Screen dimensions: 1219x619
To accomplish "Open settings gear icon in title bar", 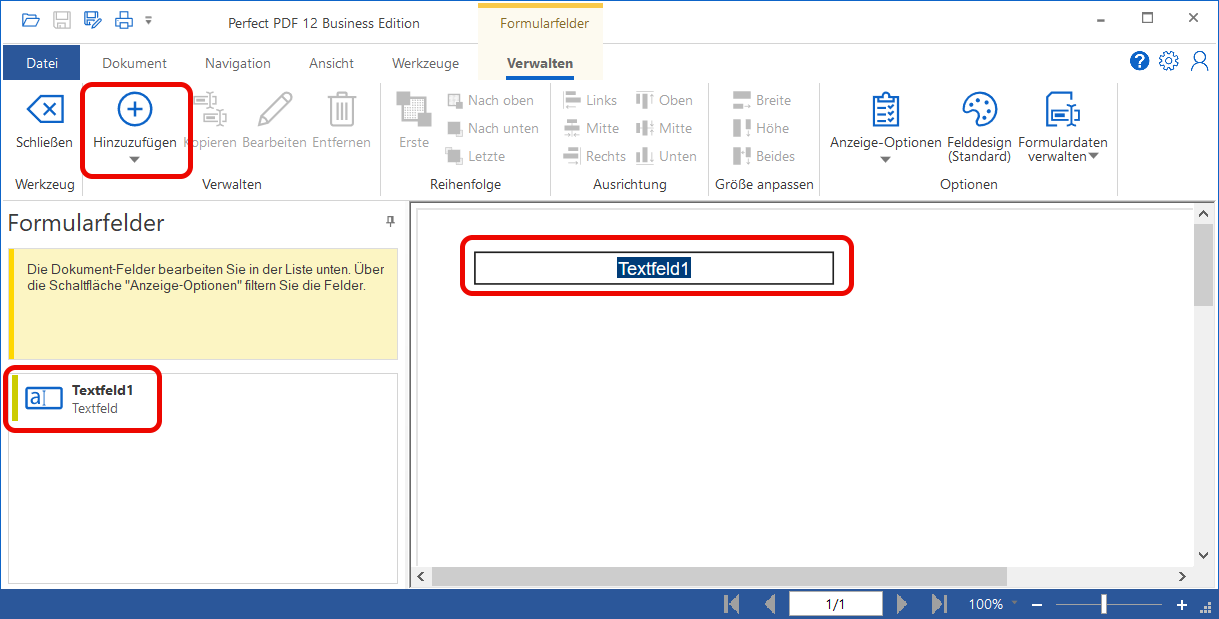I will coord(1168,62).
